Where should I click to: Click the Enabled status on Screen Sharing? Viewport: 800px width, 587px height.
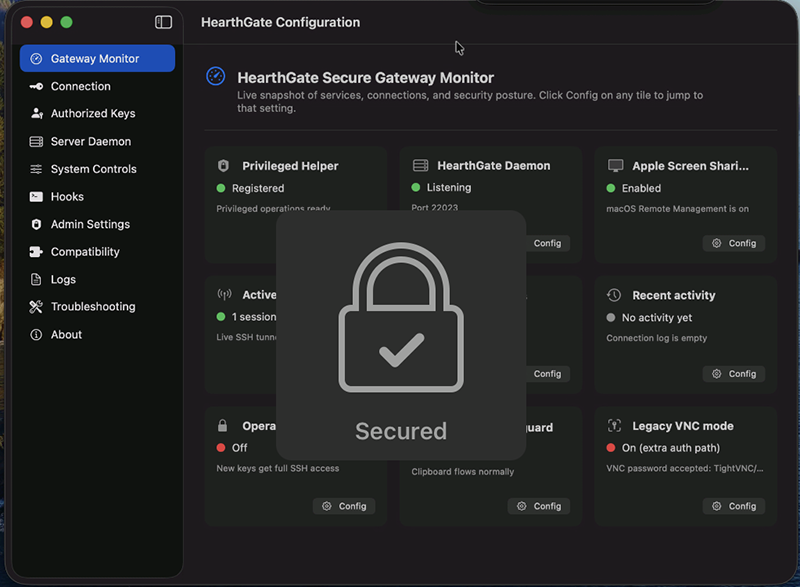[641, 188]
